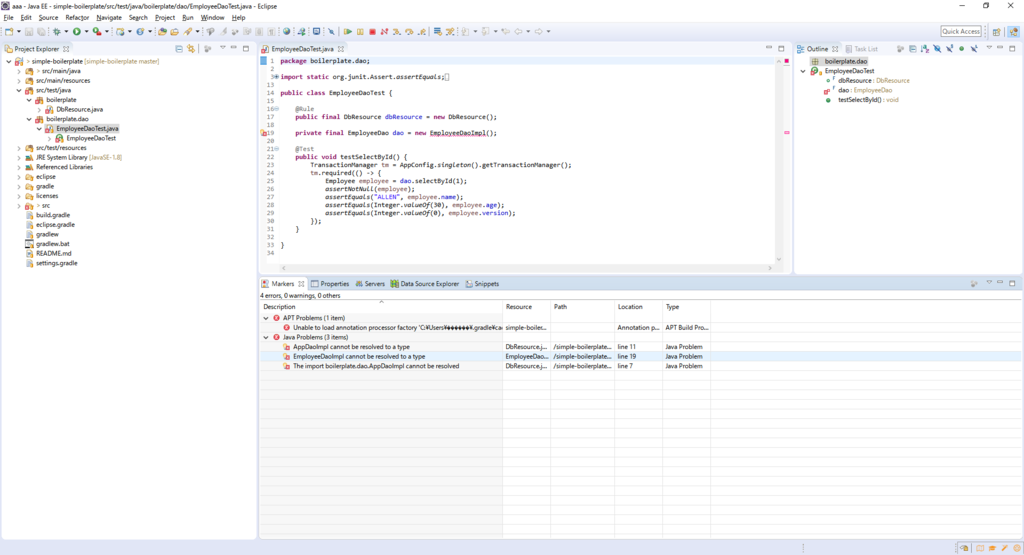The image size is (1024, 555).
Task: Select the EmployeeDaoImpl cannot be resolved error
Action: (x=359, y=357)
